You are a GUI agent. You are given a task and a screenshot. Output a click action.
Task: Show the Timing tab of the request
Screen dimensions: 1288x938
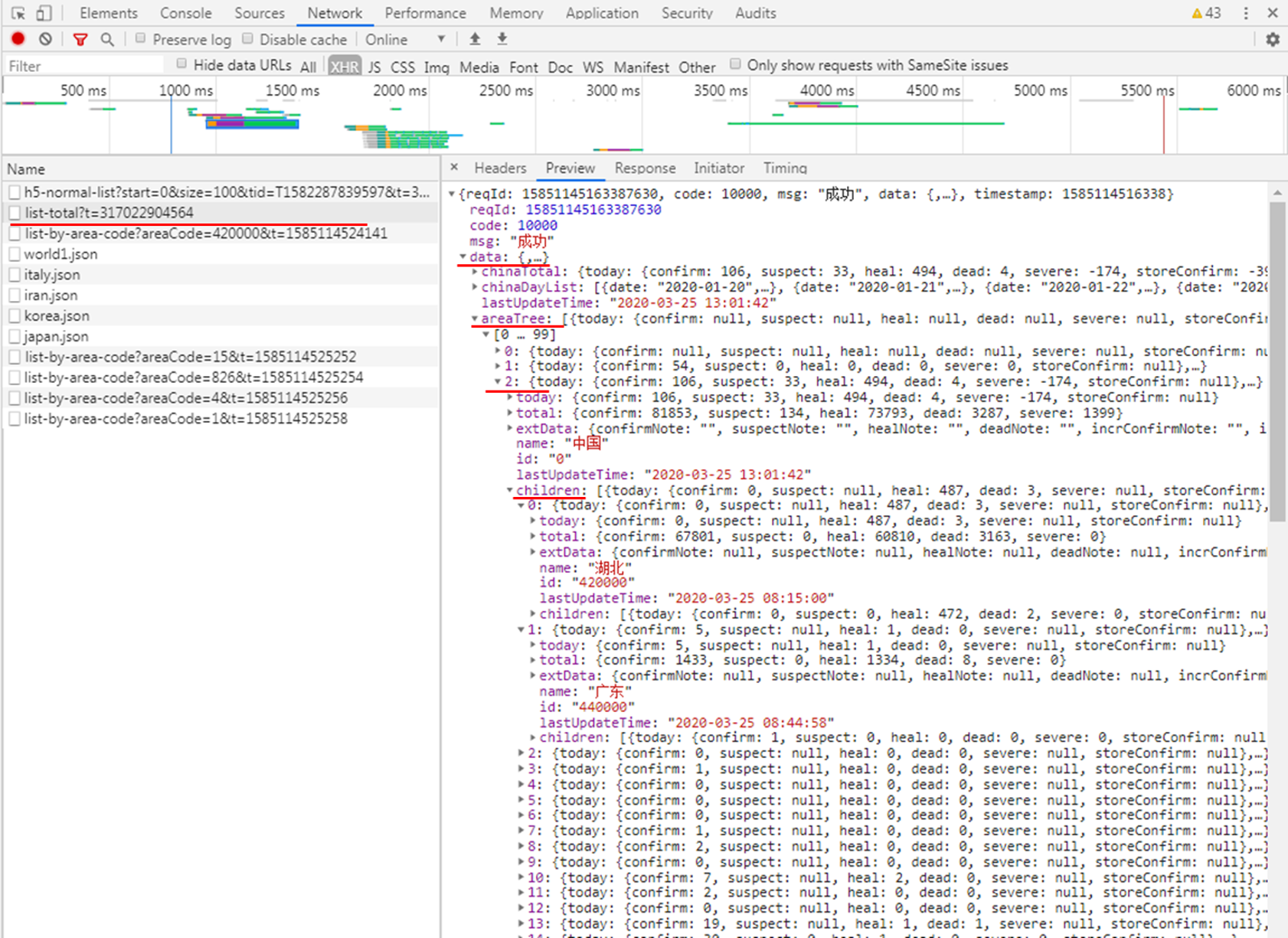(785, 168)
